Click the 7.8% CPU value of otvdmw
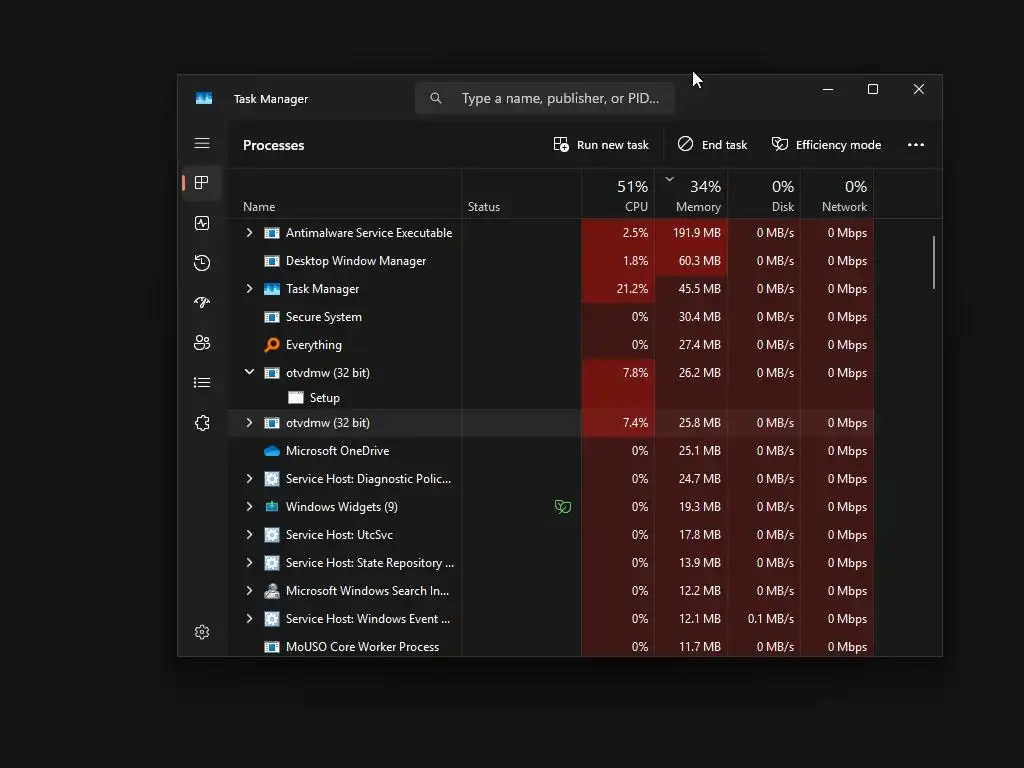 (x=635, y=373)
